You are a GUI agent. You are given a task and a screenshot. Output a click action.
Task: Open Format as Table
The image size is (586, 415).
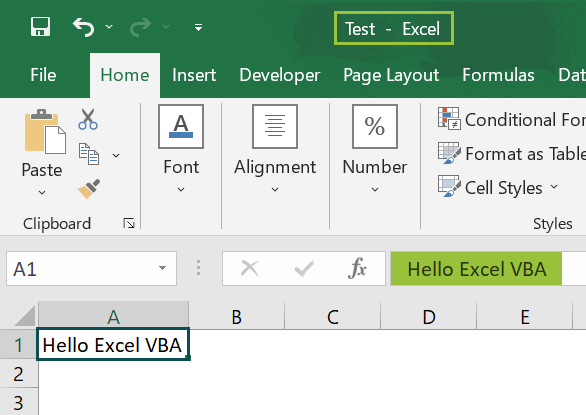click(x=512, y=153)
